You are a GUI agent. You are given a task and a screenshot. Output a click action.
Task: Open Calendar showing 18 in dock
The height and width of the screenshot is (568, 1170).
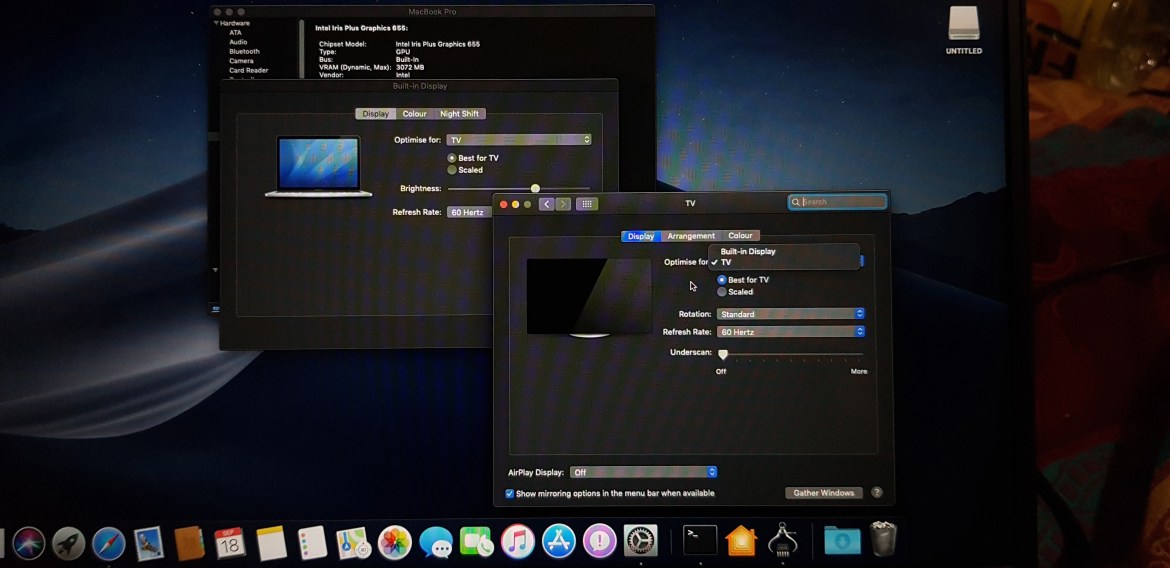coord(230,543)
